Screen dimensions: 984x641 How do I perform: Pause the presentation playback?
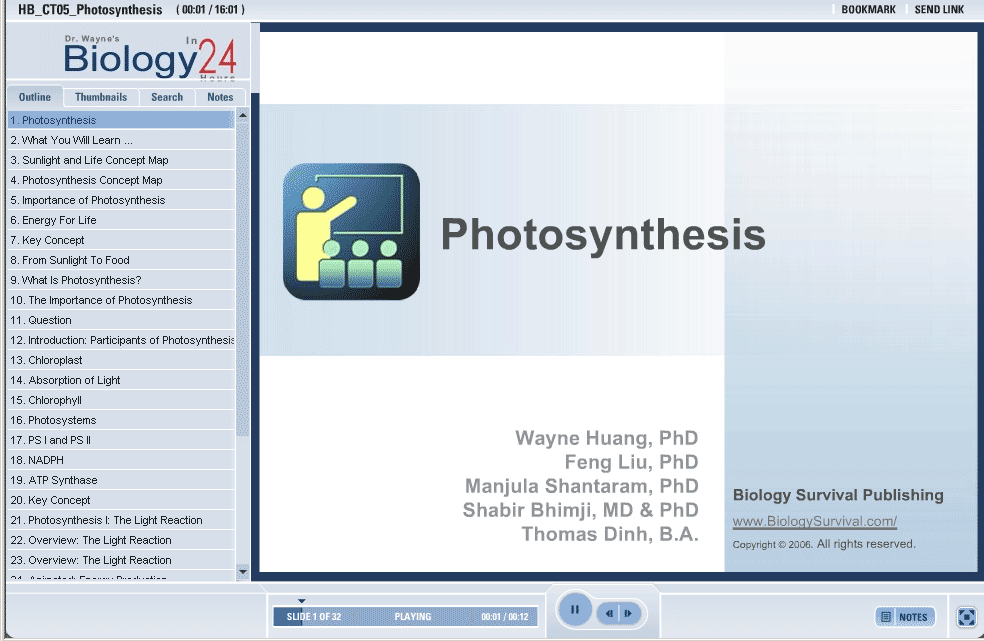tap(575, 609)
